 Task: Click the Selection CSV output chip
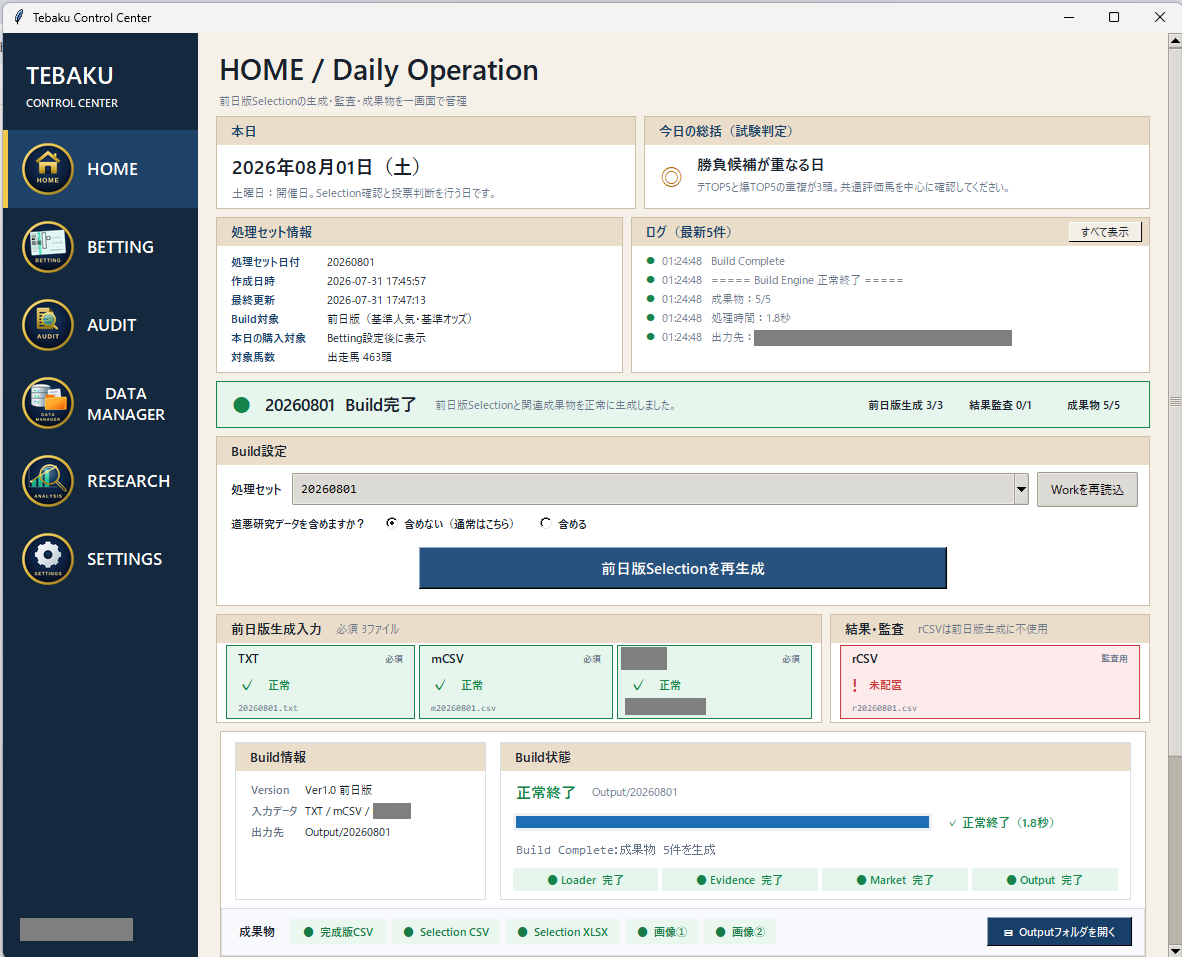click(446, 932)
